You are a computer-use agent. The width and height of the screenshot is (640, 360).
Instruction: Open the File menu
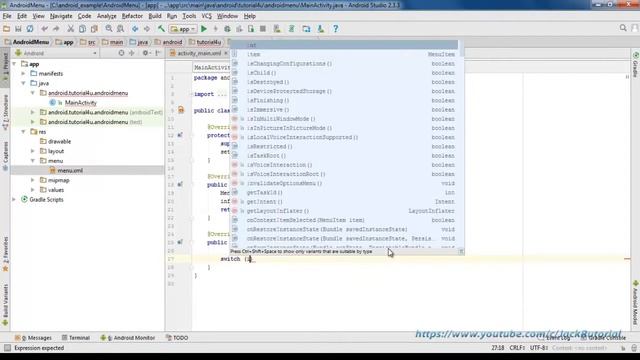[7, 16]
